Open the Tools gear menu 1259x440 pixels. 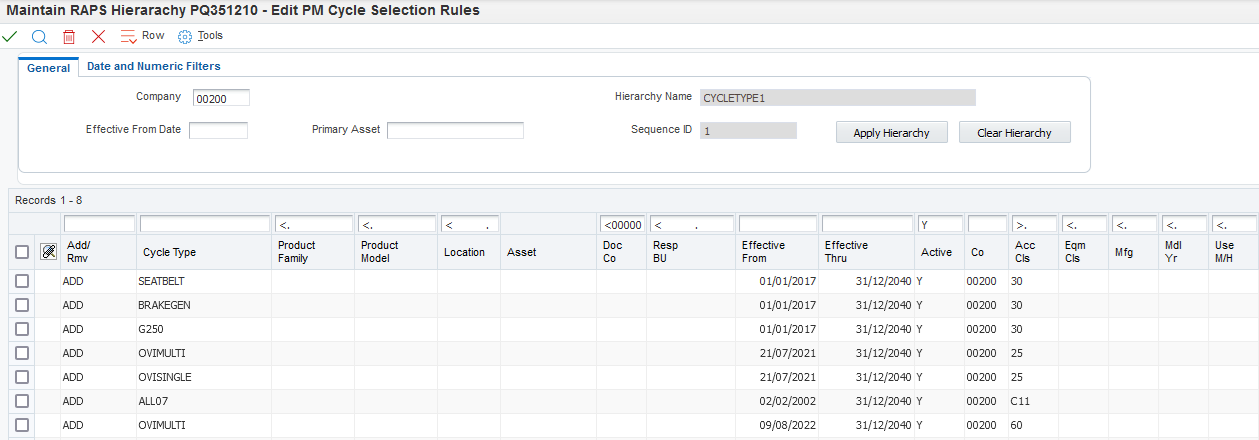click(x=200, y=36)
